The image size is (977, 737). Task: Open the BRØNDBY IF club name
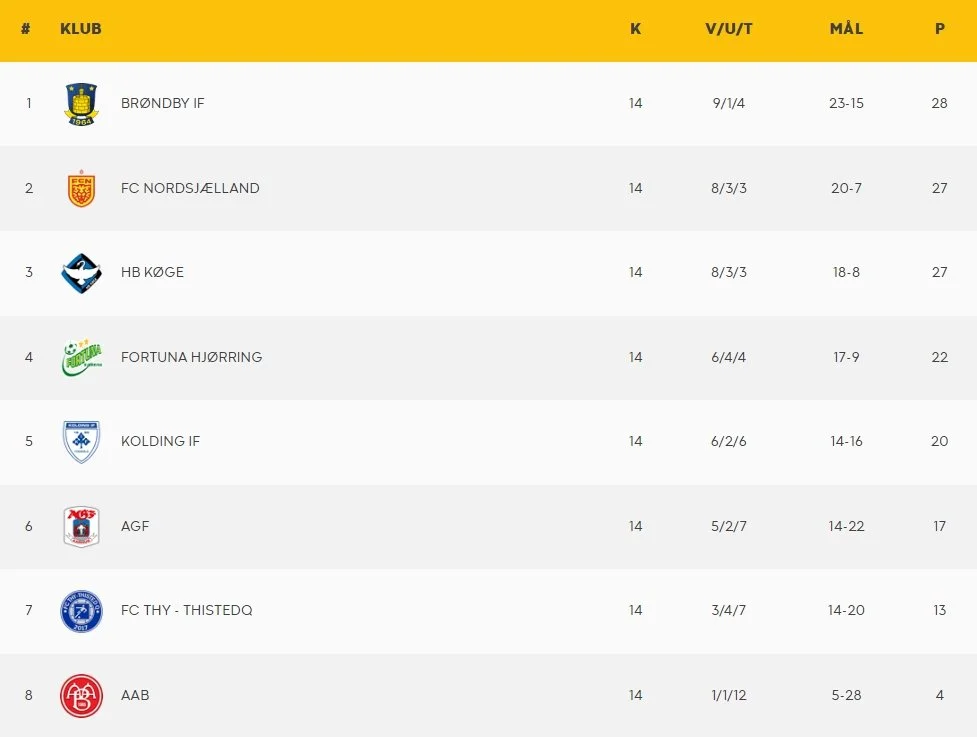[x=163, y=103]
